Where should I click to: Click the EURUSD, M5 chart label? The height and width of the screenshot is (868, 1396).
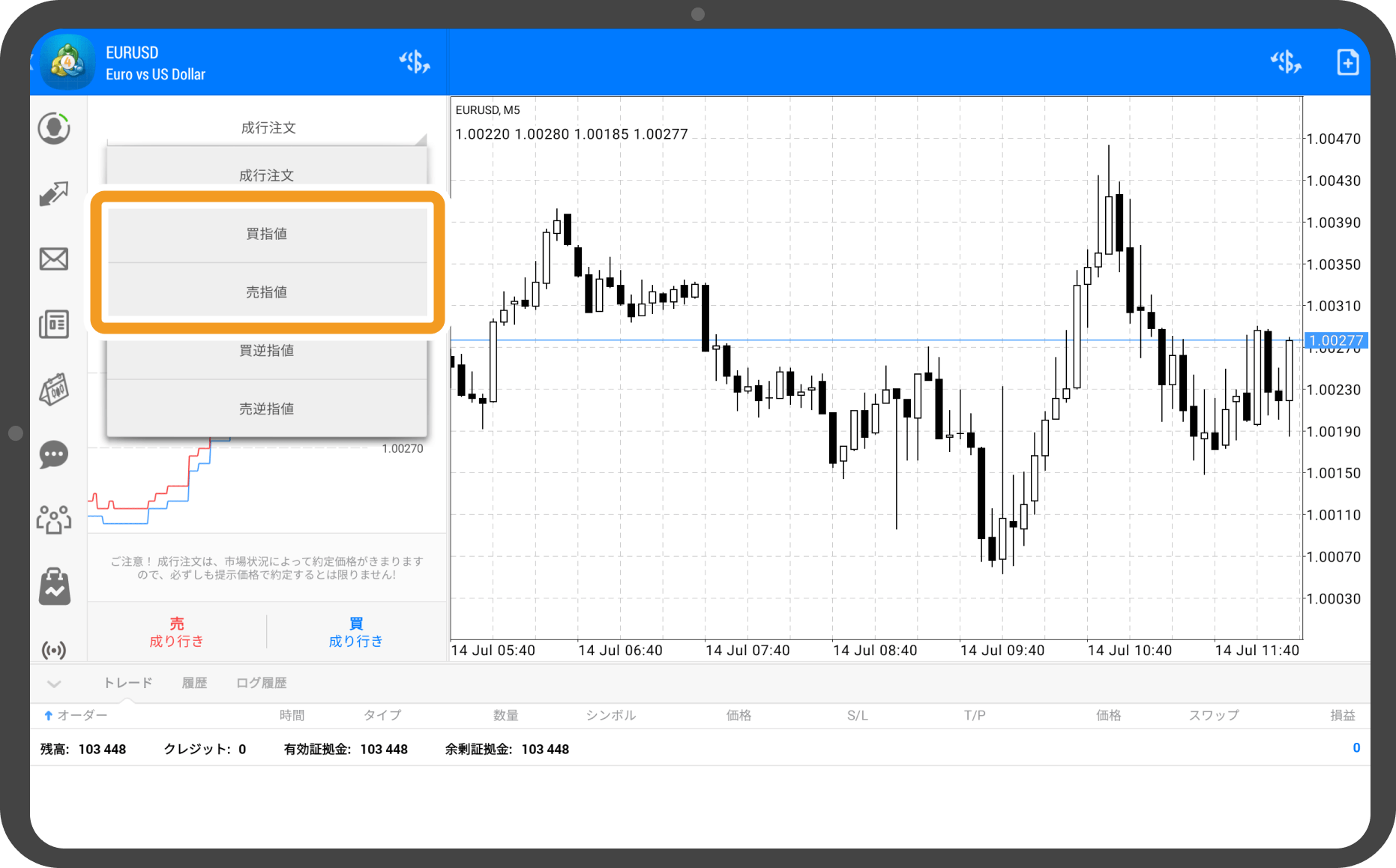click(x=487, y=110)
